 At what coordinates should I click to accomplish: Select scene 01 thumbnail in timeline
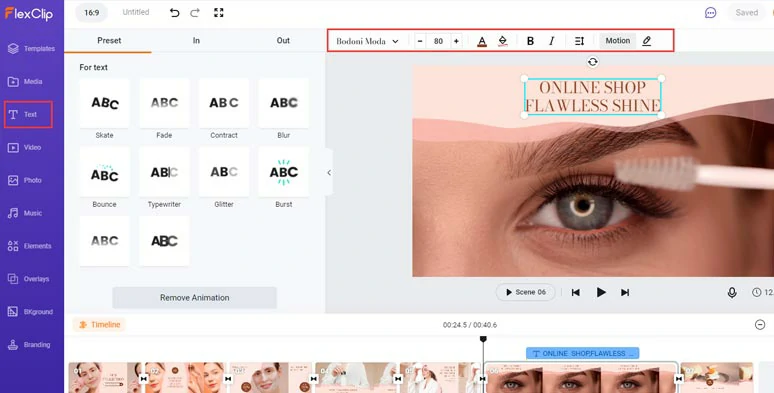click(x=105, y=378)
